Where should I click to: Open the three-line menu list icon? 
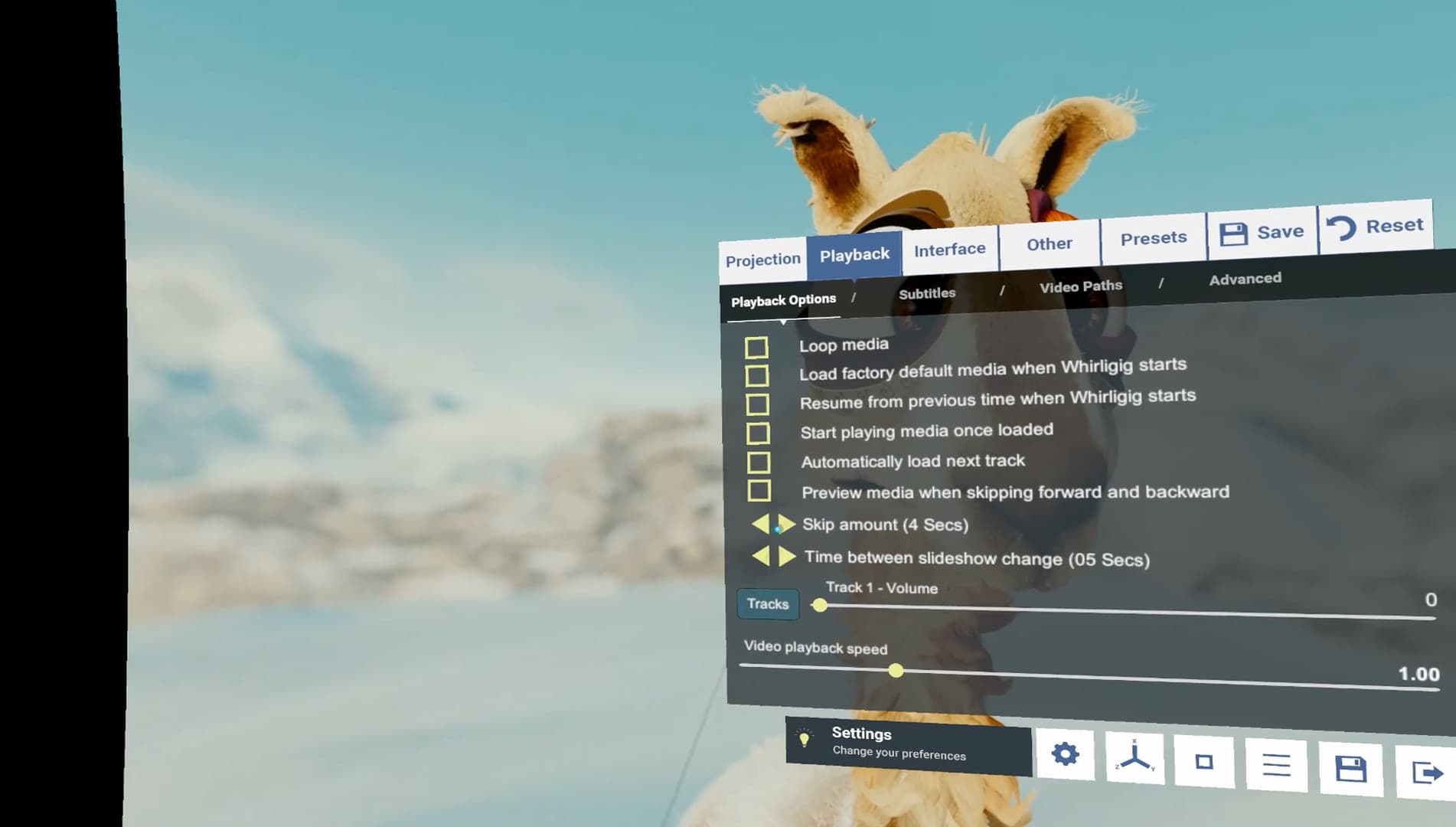pyautogui.click(x=1276, y=765)
